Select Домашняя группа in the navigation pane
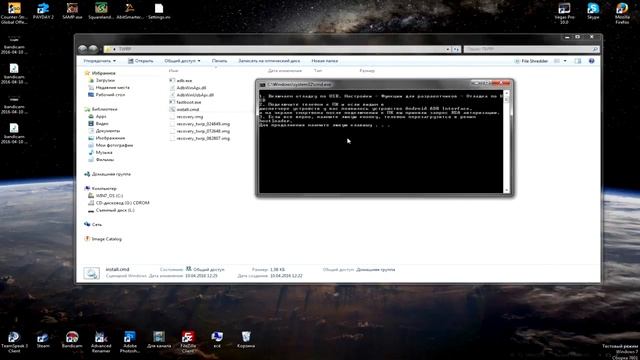640x360 pixels. pyautogui.click(x=107, y=174)
